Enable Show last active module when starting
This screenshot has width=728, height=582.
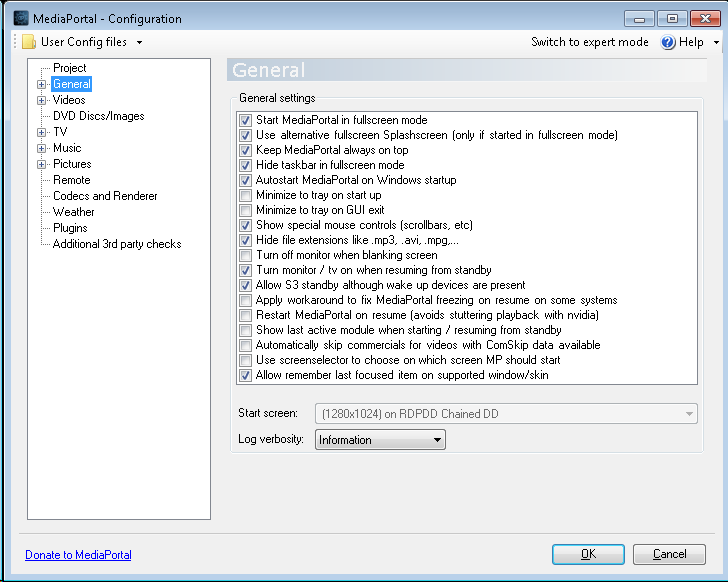pos(245,330)
